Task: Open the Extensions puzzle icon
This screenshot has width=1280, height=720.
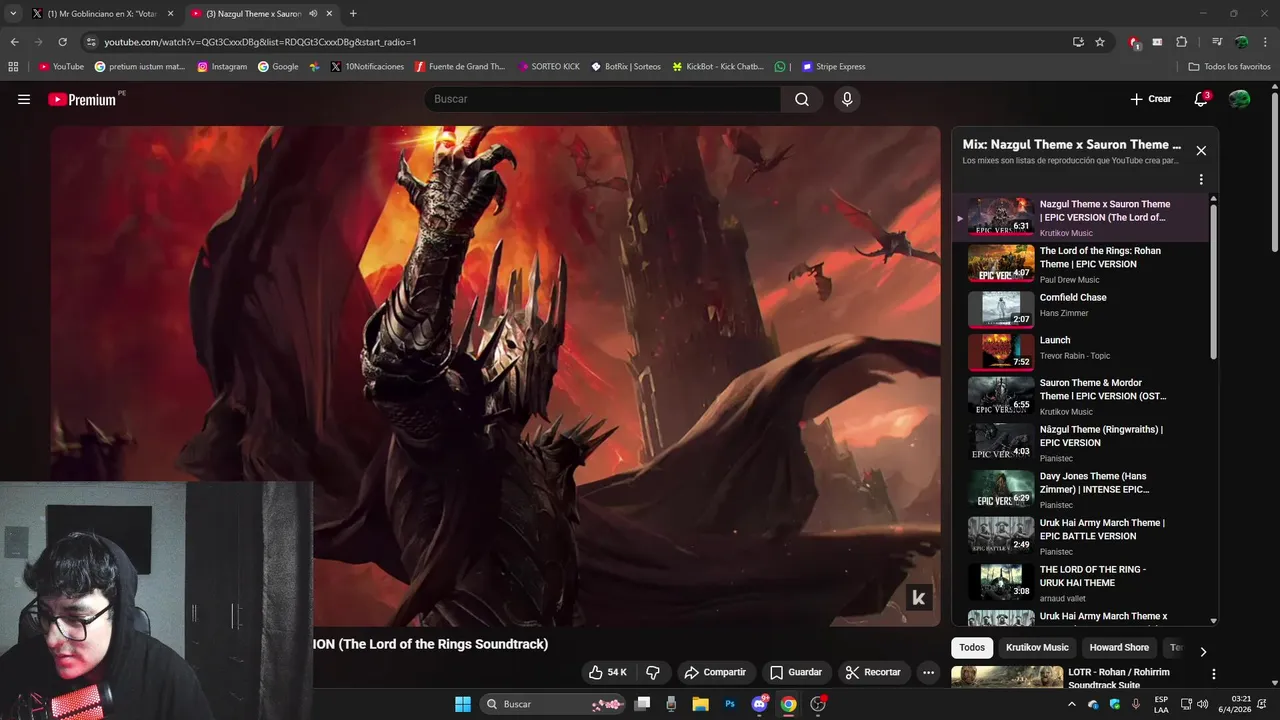Action: point(1181,42)
